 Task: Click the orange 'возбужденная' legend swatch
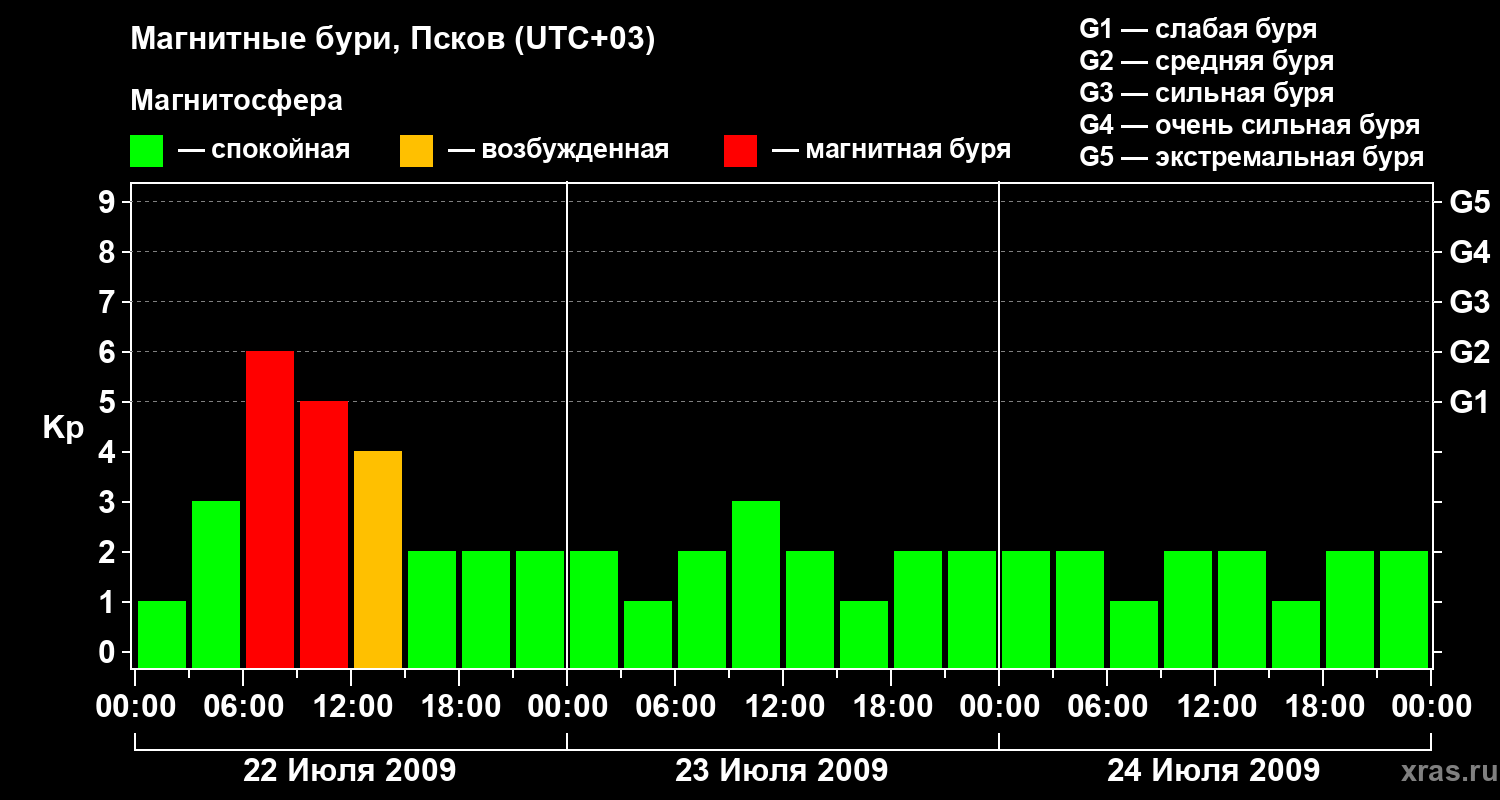(416, 151)
